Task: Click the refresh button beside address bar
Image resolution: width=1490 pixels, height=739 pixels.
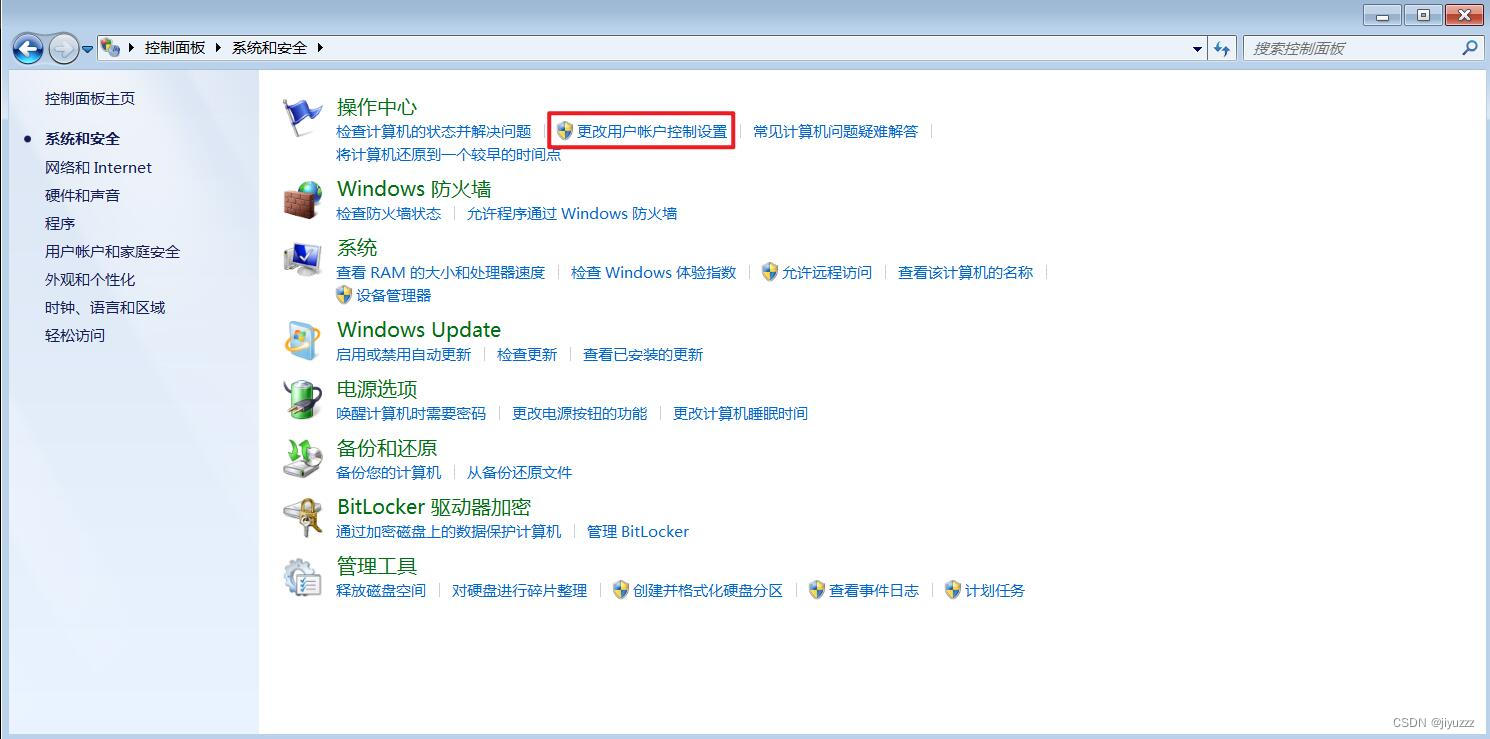Action: [1222, 48]
